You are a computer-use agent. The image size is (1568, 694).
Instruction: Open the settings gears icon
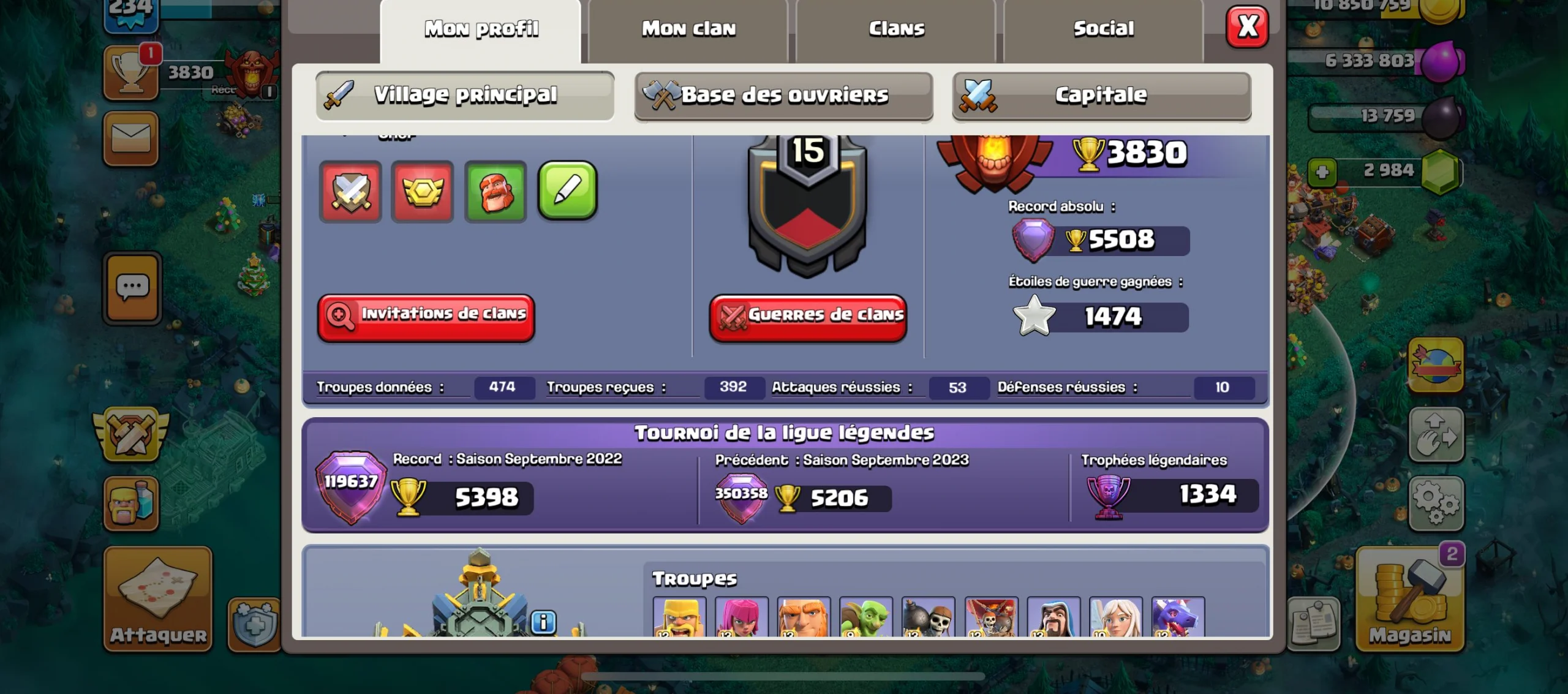tap(1436, 504)
